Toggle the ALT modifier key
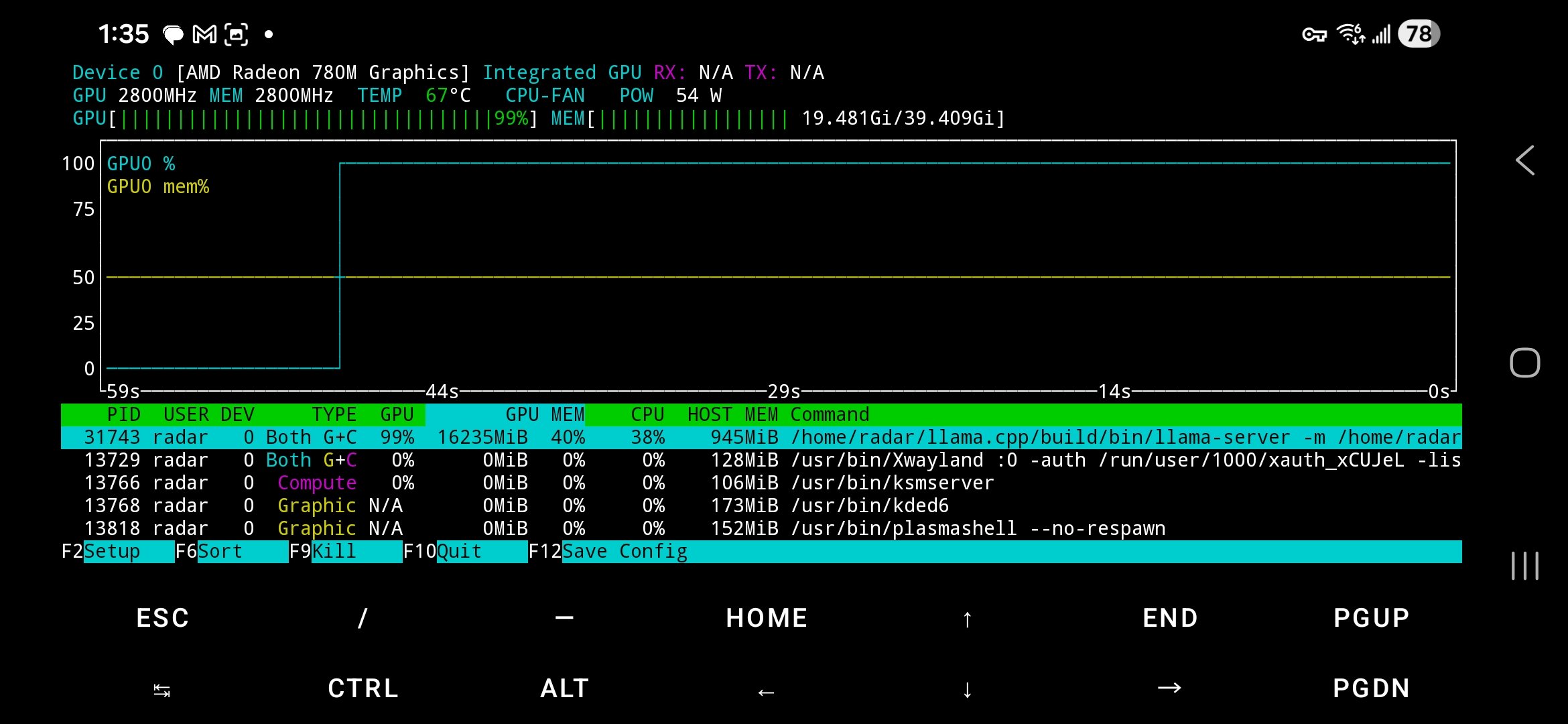This screenshot has width=1568, height=724. pos(564,688)
